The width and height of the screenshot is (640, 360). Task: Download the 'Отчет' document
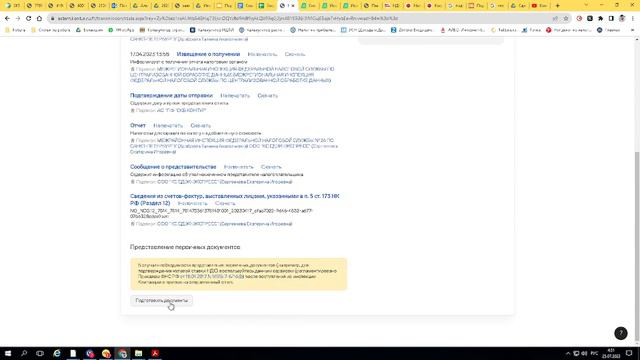click(x=200, y=126)
